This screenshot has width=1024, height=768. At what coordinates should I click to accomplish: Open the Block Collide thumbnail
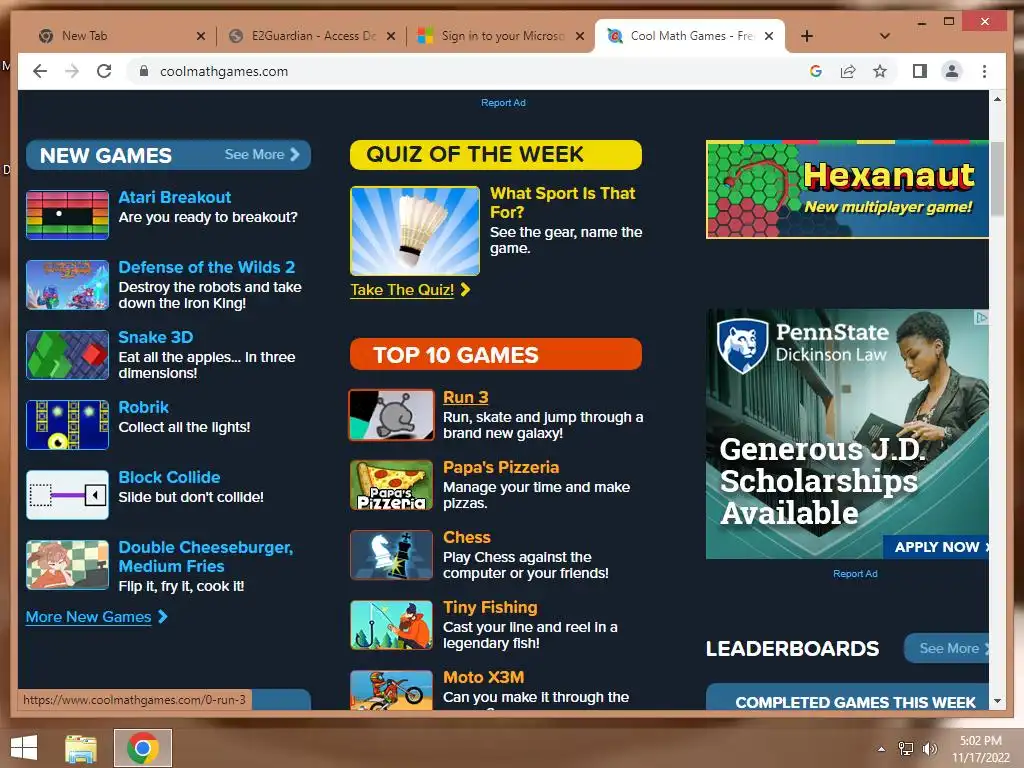click(67, 494)
